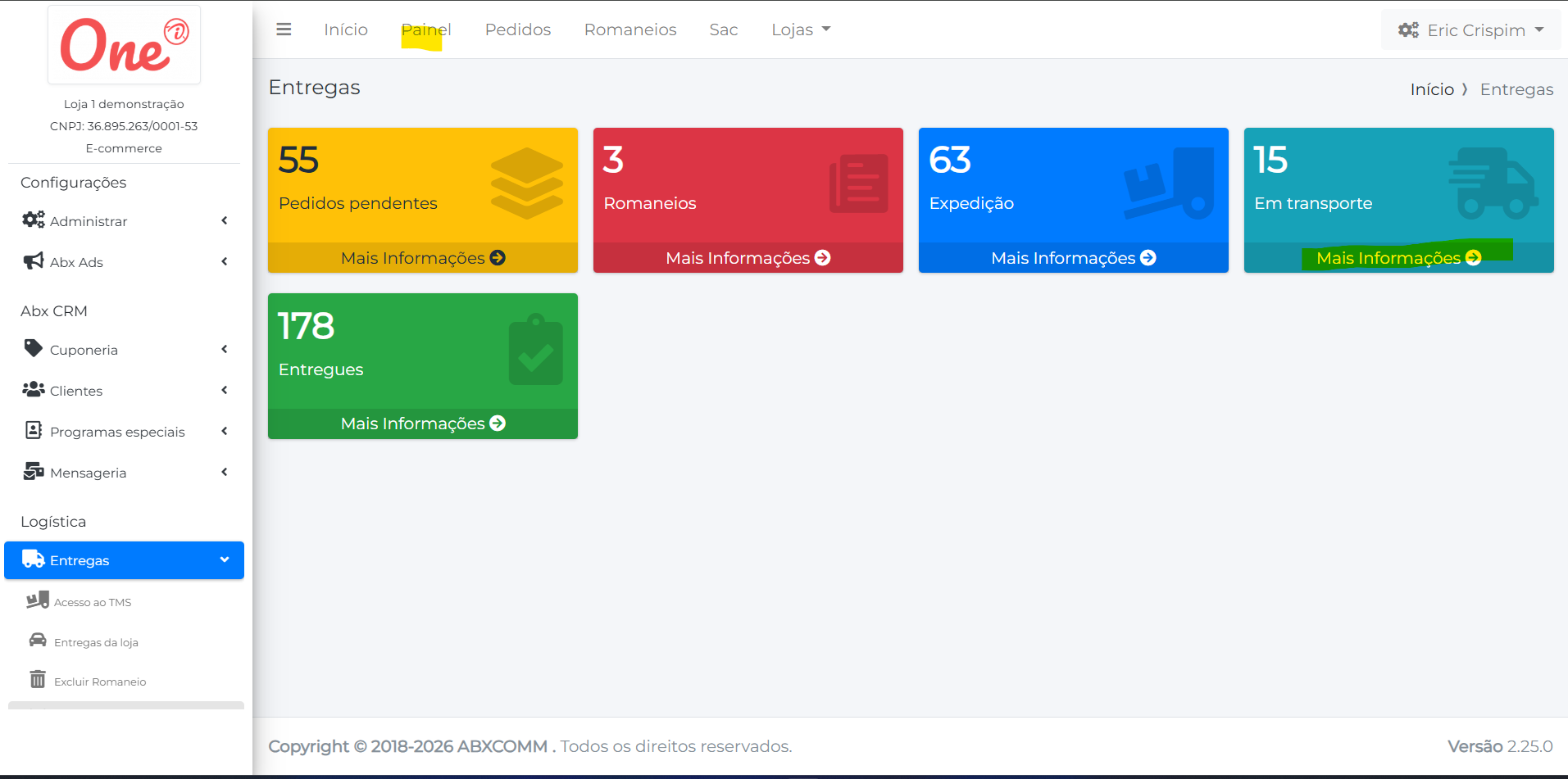
Task: Expand the Cuponeria sidebar section
Action: click(x=123, y=350)
